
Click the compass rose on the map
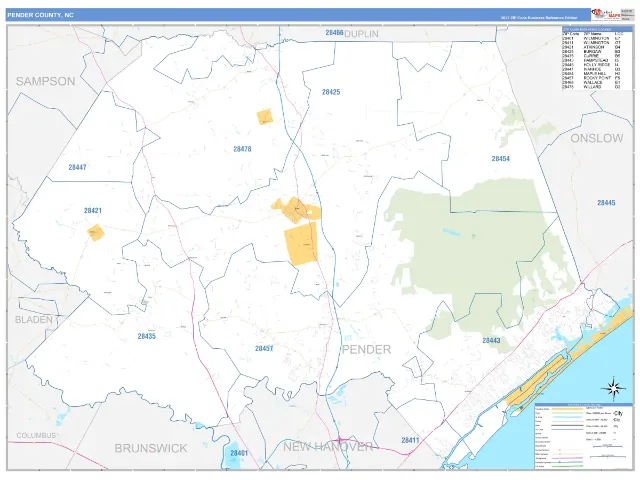click(x=613, y=388)
